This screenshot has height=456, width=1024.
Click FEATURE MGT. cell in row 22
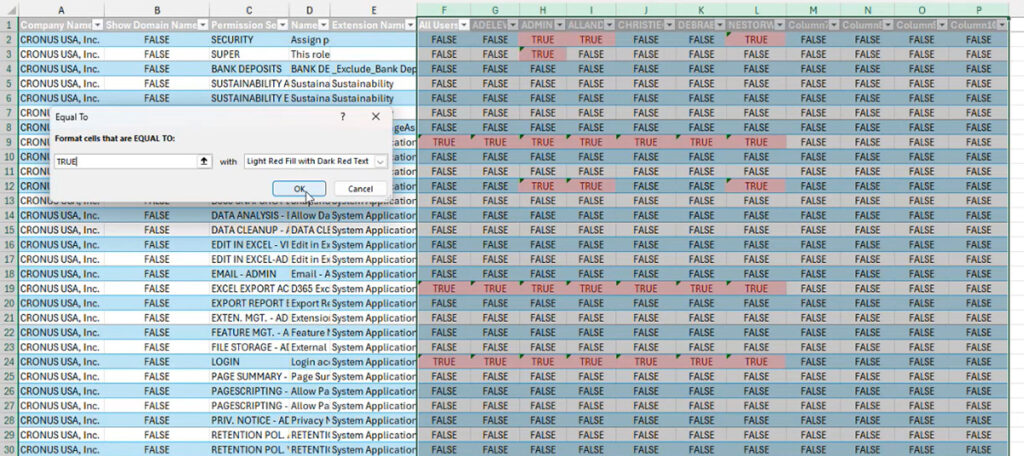[x=249, y=333]
